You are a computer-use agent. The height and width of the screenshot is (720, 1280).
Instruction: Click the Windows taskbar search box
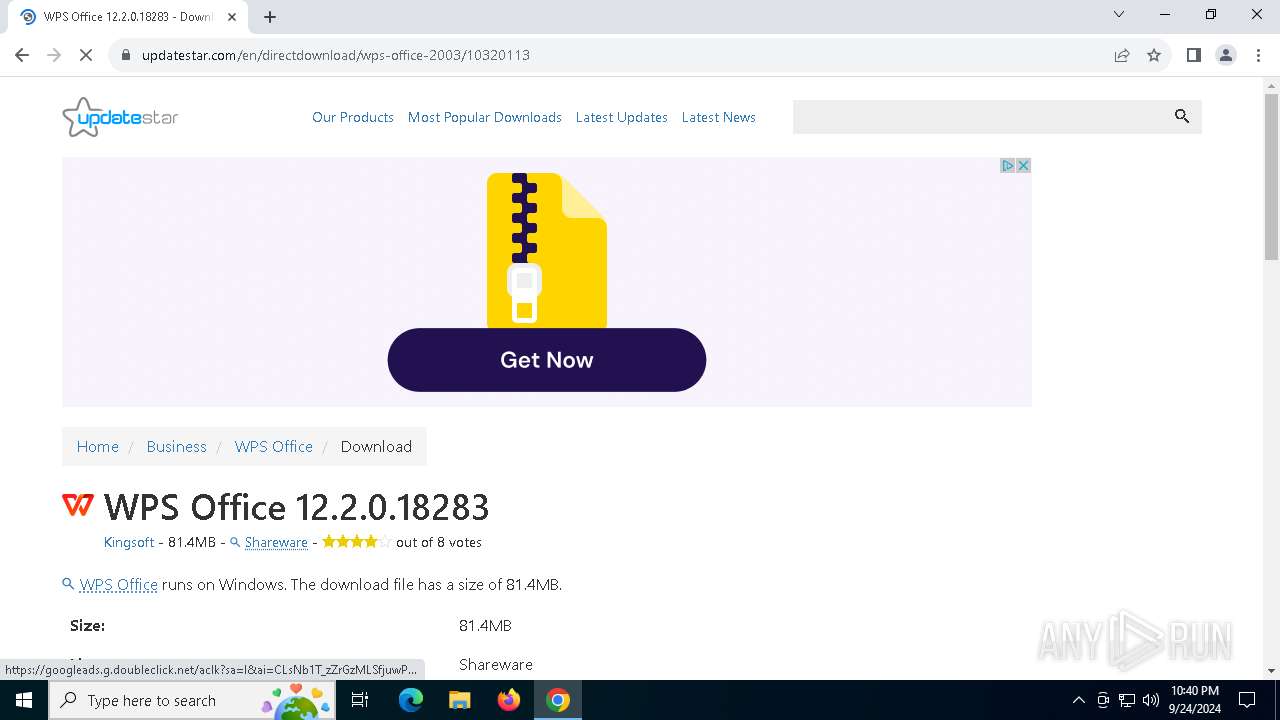click(x=190, y=700)
